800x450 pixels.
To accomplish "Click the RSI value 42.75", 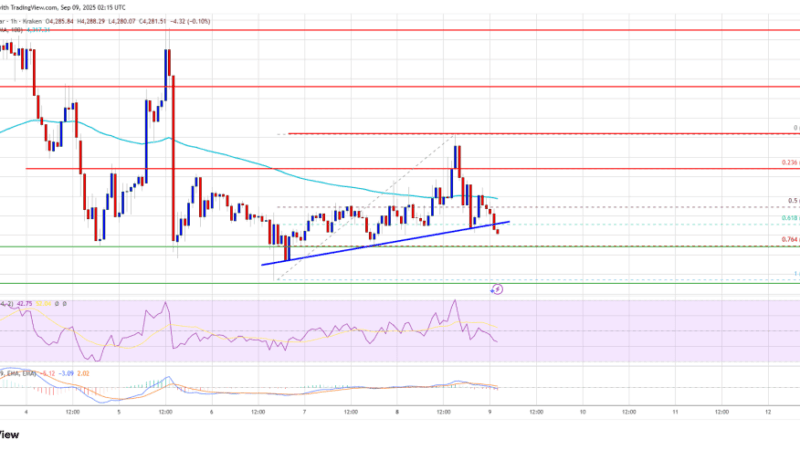I will (x=24, y=304).
